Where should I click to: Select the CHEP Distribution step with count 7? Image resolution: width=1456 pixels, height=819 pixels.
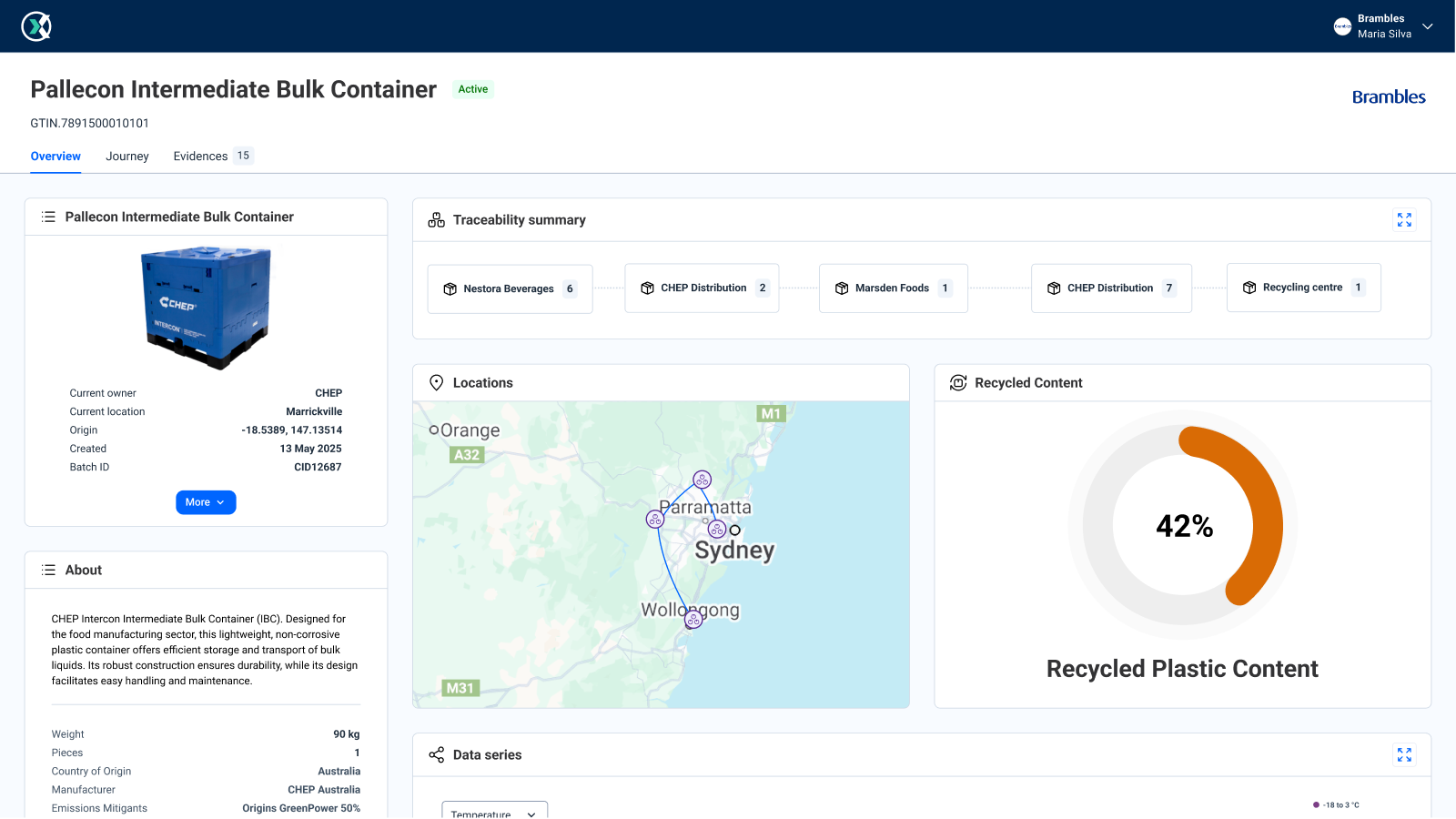pos(1111,288)
